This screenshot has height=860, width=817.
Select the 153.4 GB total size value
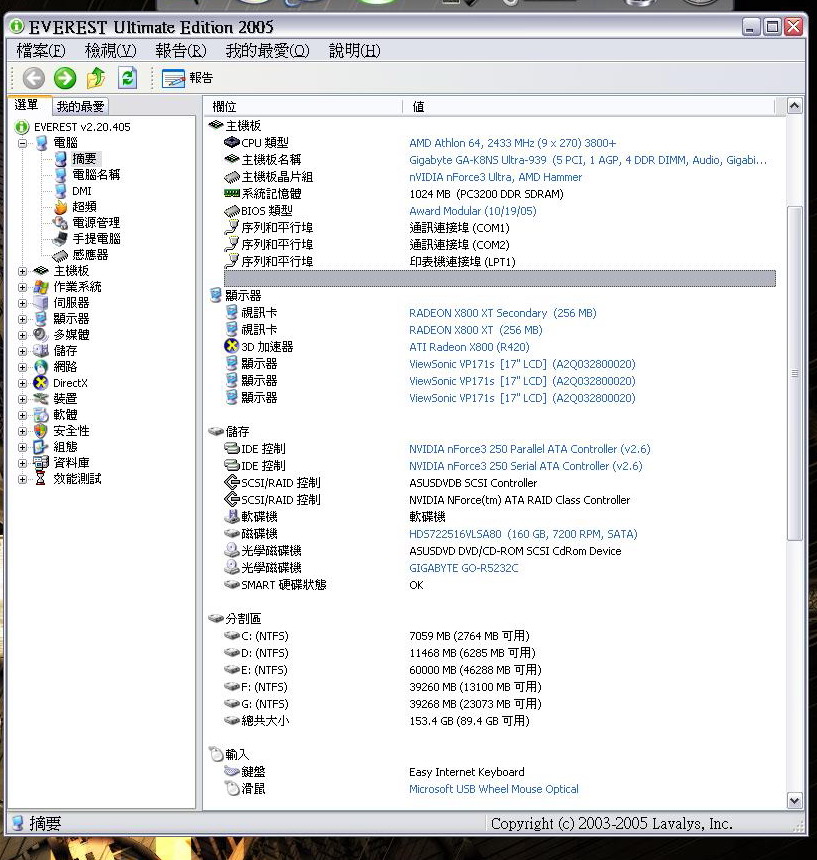pos(469,721)
